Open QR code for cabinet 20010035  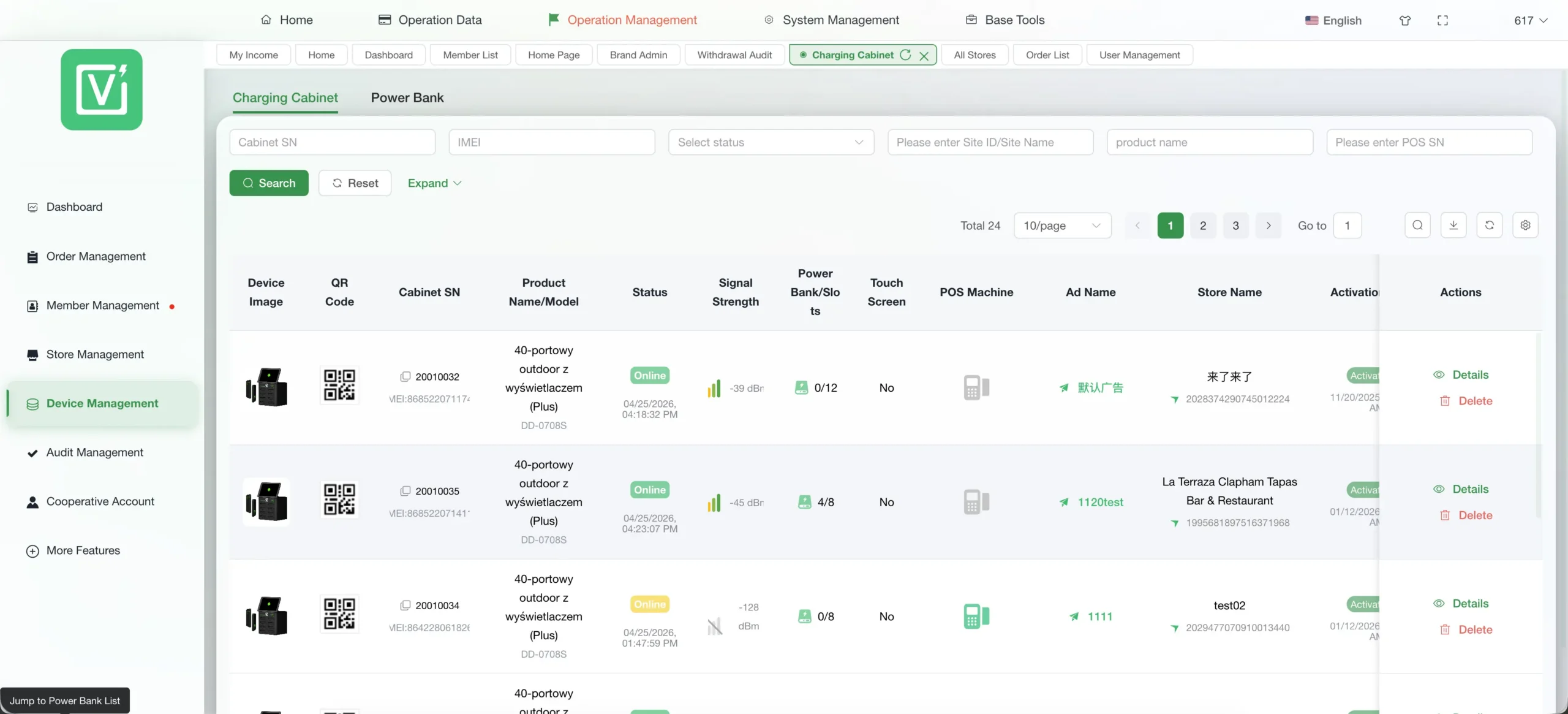pyautogui.click(x=339, y=499)
